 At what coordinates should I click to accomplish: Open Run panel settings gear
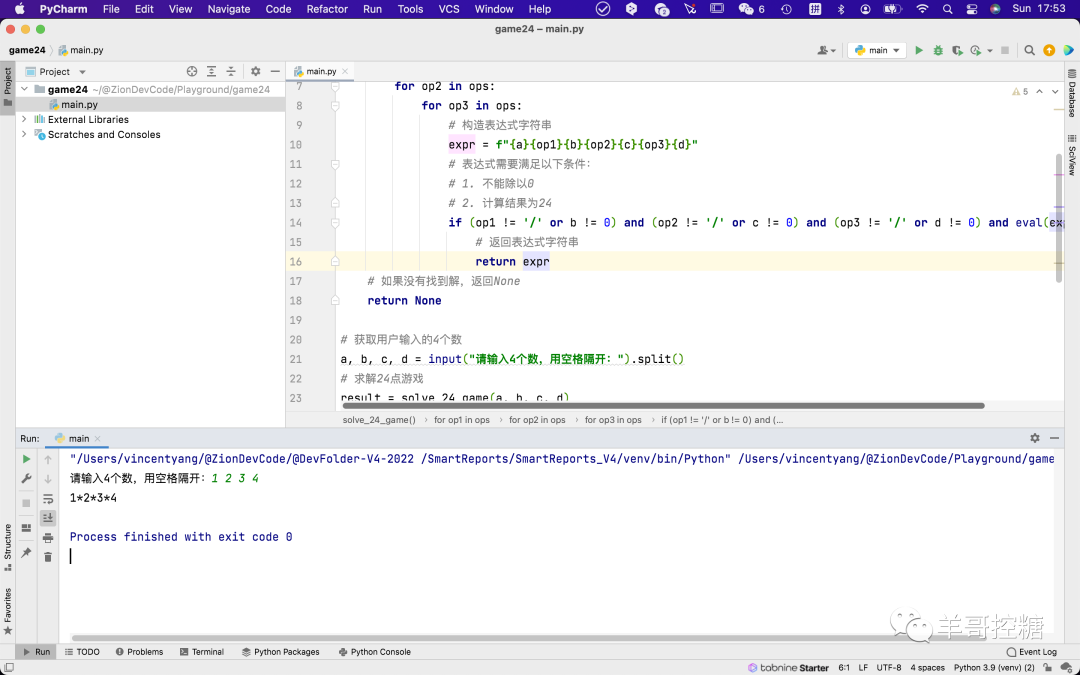1035,438
